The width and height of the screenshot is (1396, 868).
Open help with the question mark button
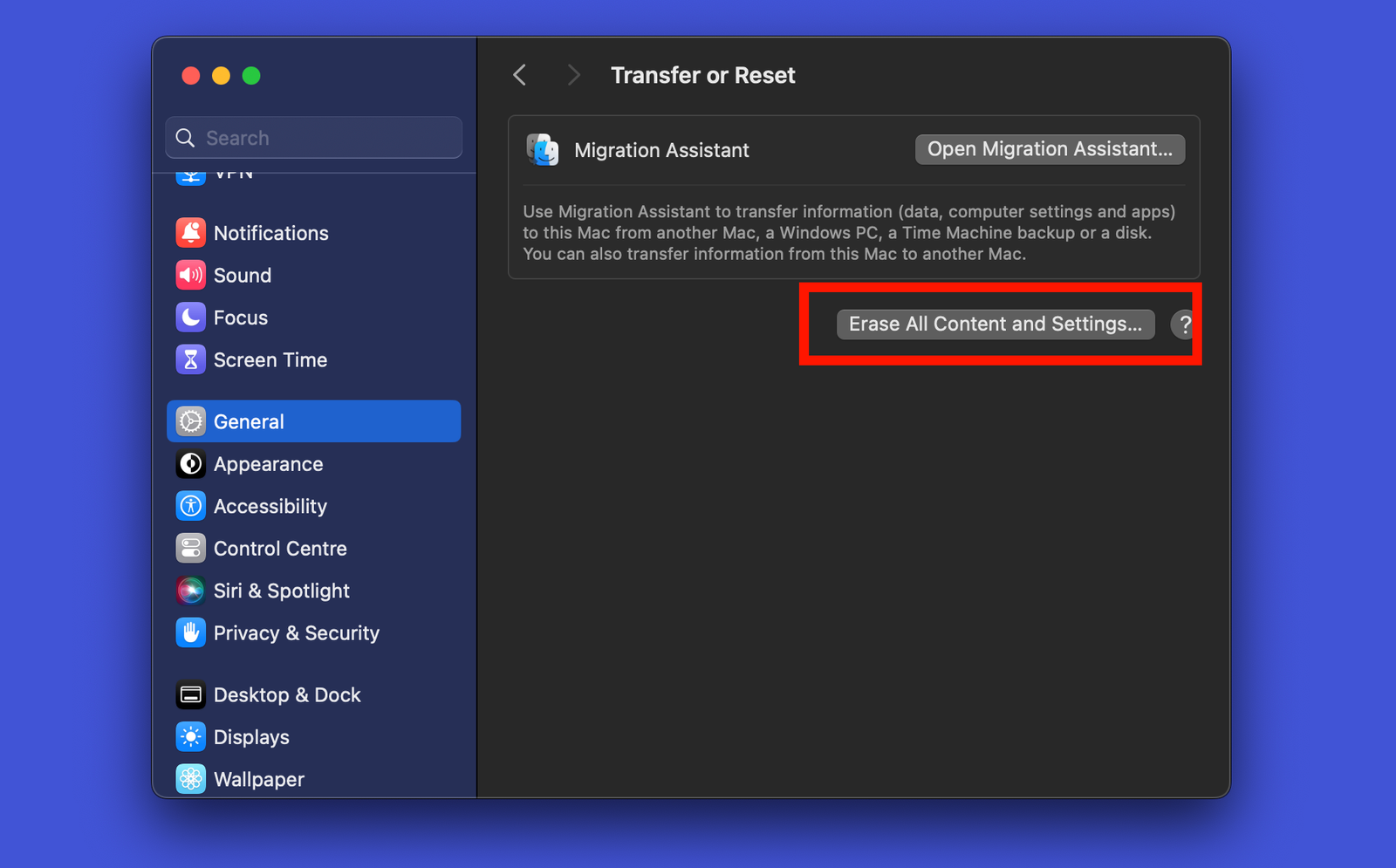coord(1184,325)
